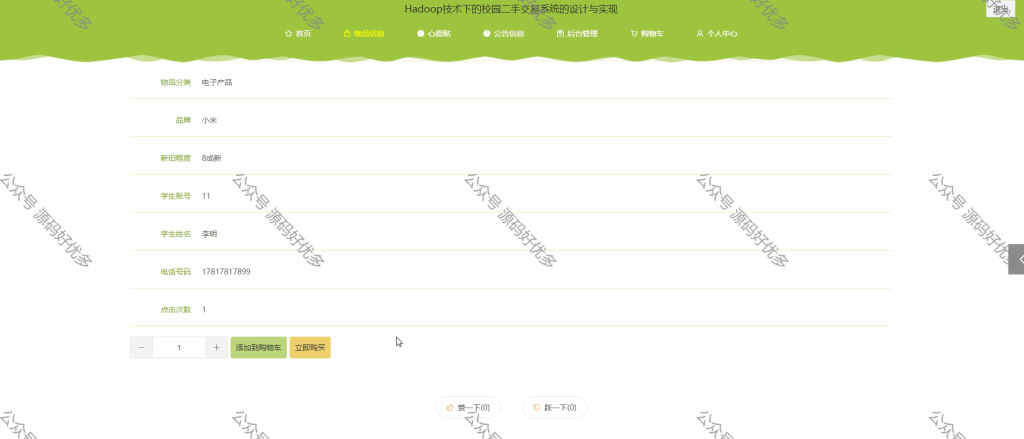Click the student account value 11
The width and height of the screenshot is (1024, 439).
tap(206, 196)
